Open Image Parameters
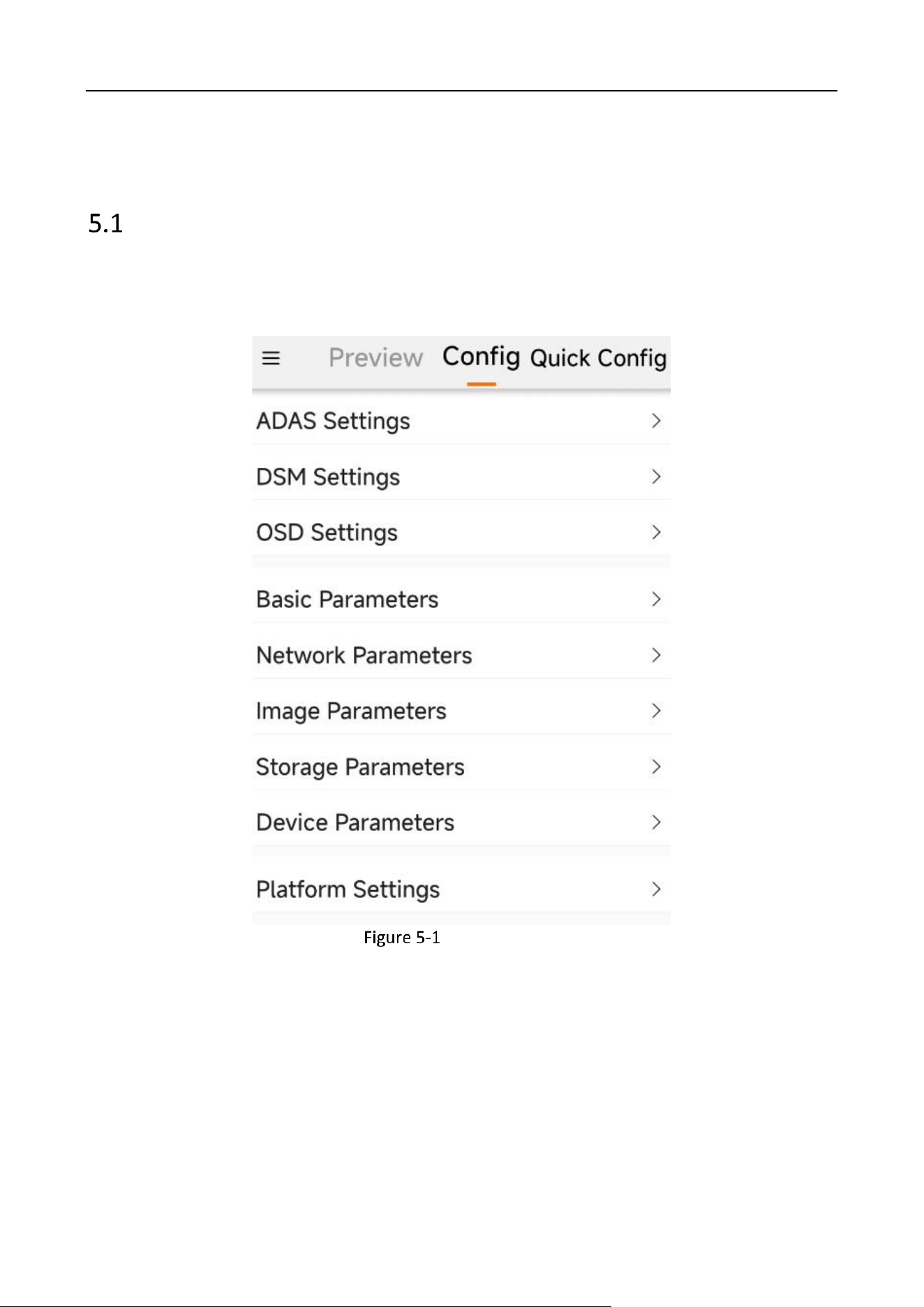 click(461, 711)
